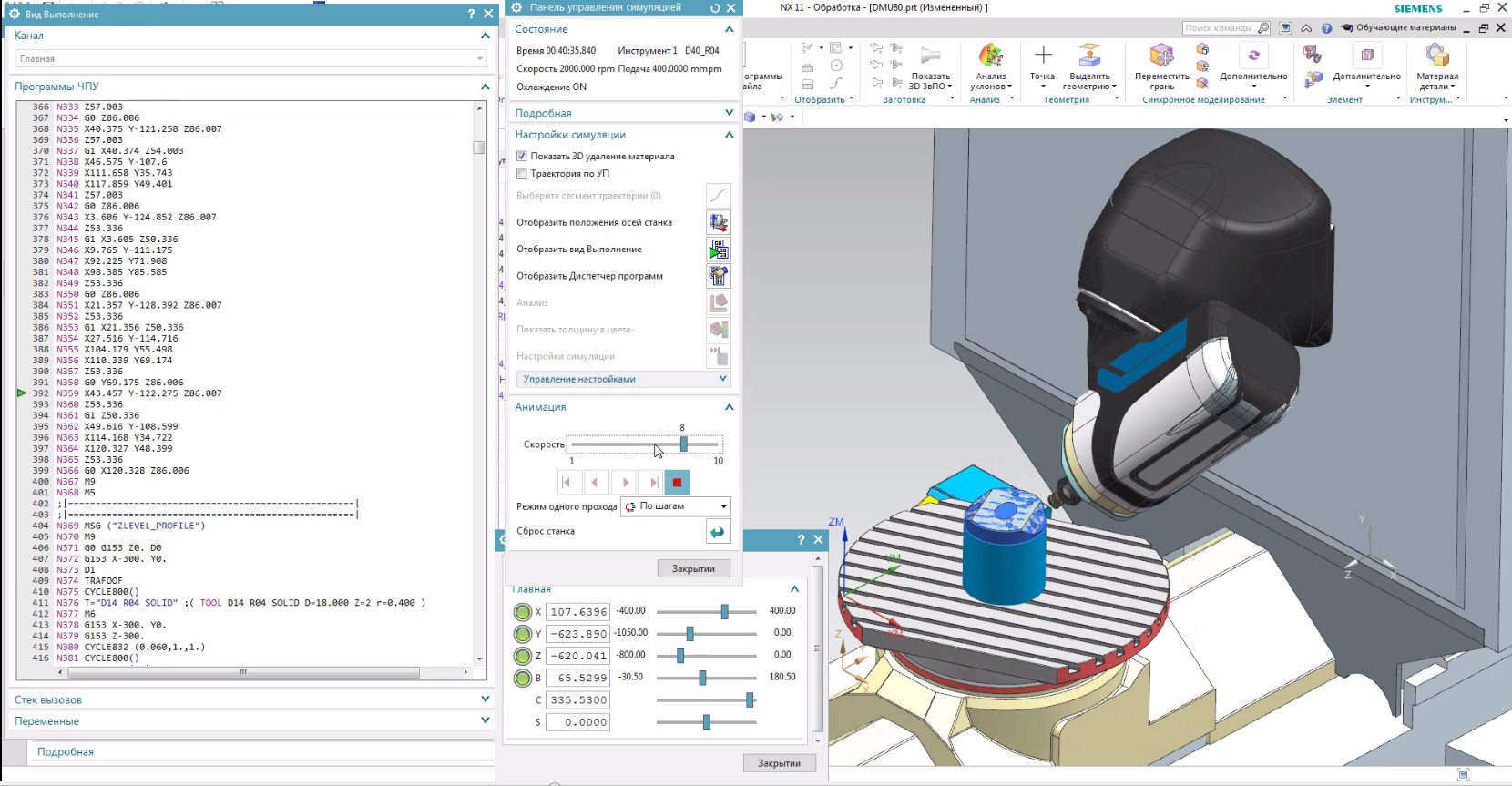The width and height of the screenshot is (1512, 786).
Task: Click the Move Face ribbon icon
Action: coord(1161,56)
